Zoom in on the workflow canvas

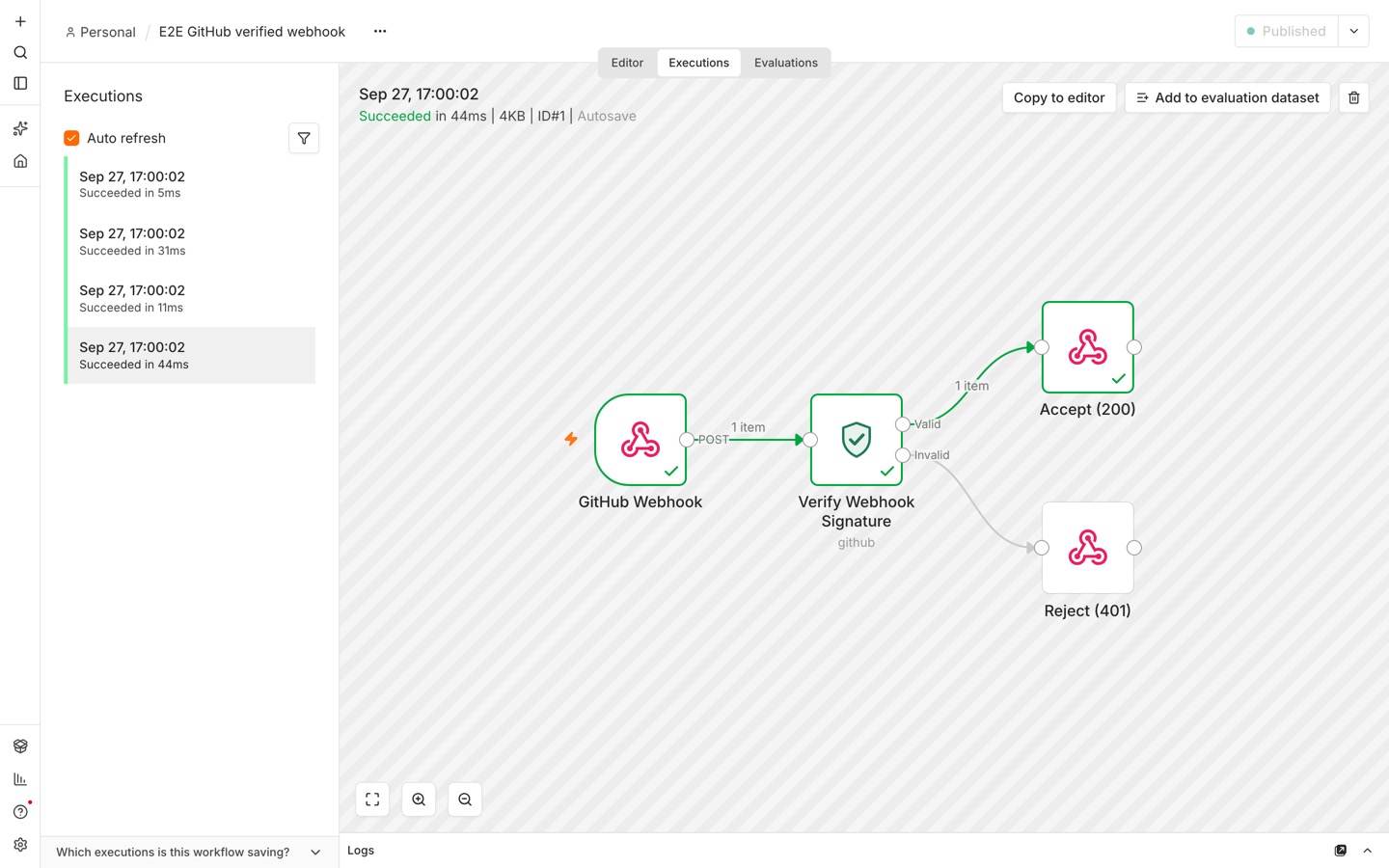coord(419,800)
